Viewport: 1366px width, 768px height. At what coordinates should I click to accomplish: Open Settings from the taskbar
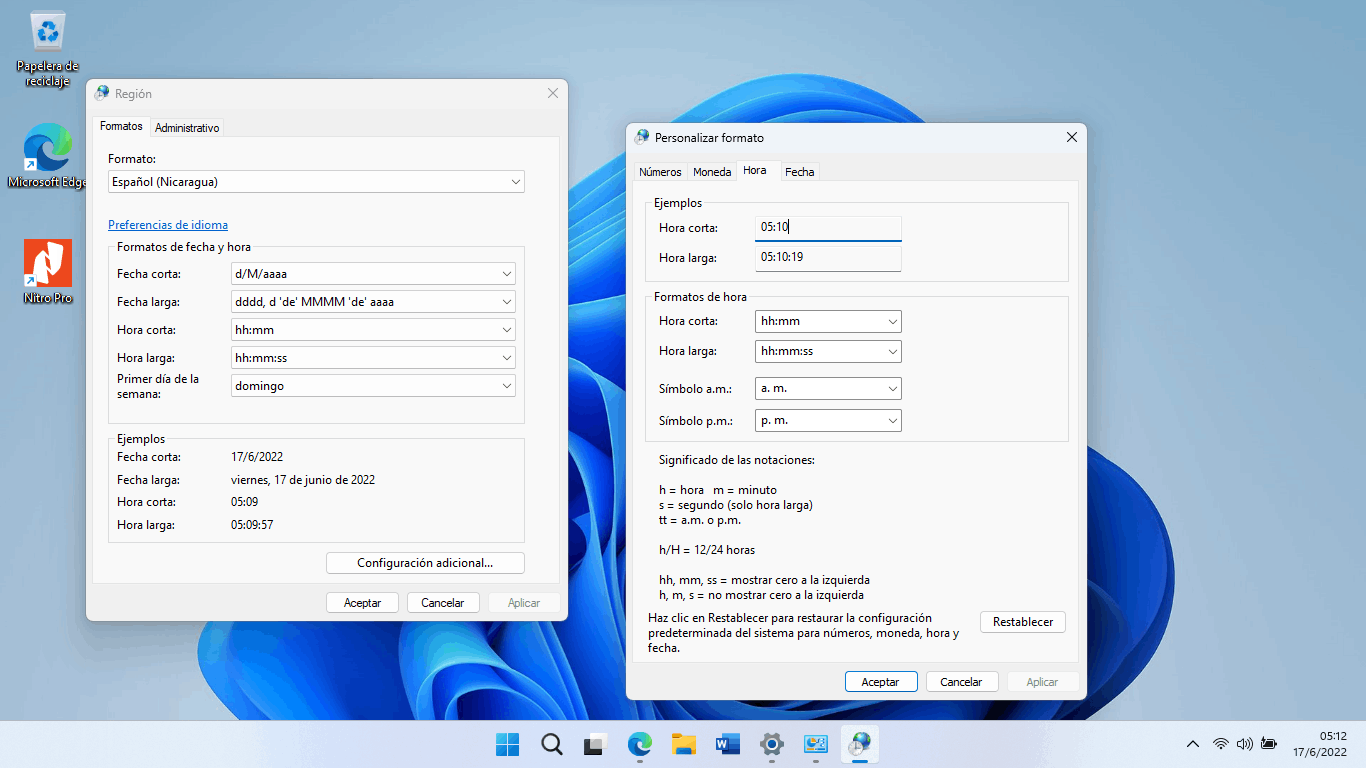pyautogui.click(x=771, y=744)
